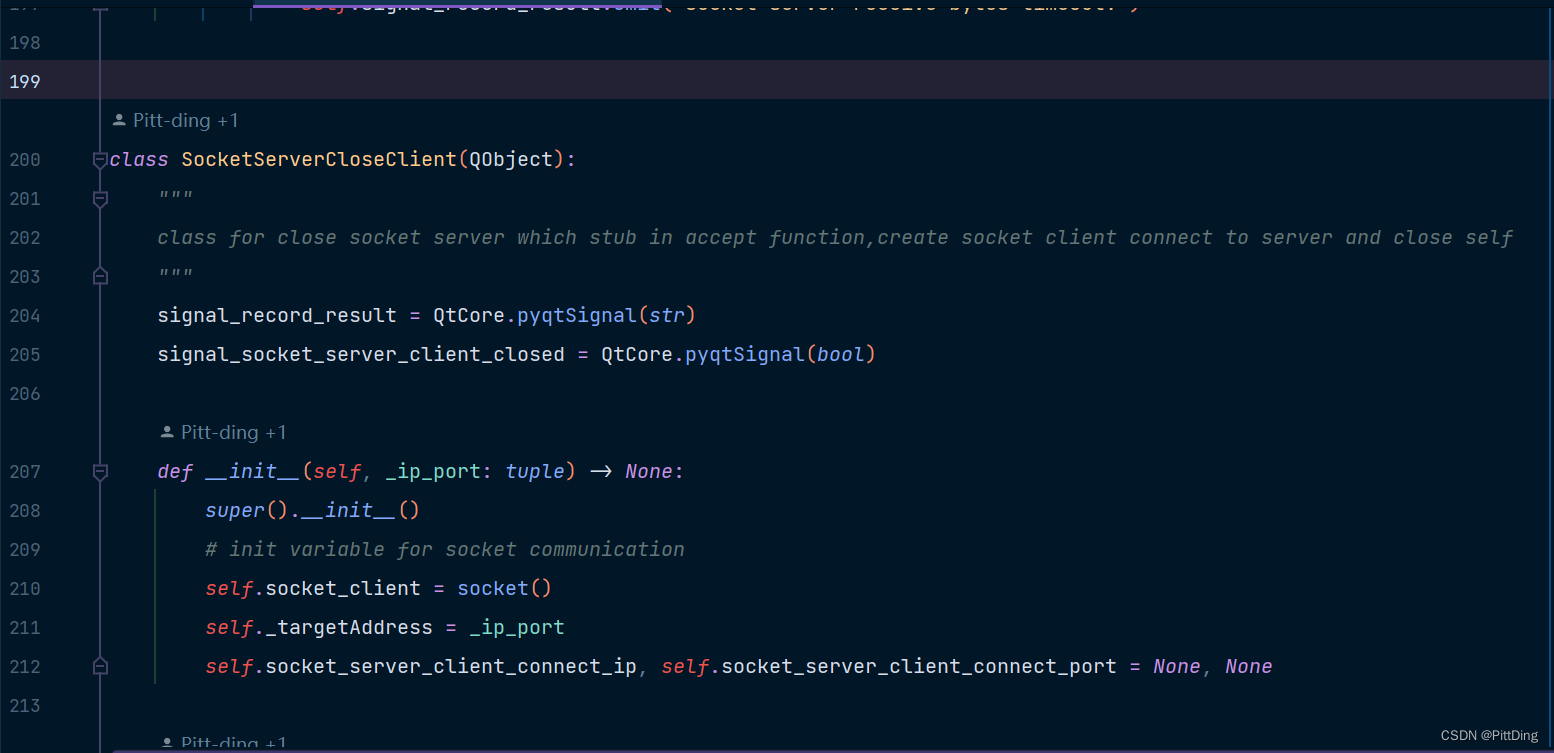Viewport: 1554px width, 753px height.
Task: Click socket_server_client_connect_ip attribute
Action: click(451, 667)
